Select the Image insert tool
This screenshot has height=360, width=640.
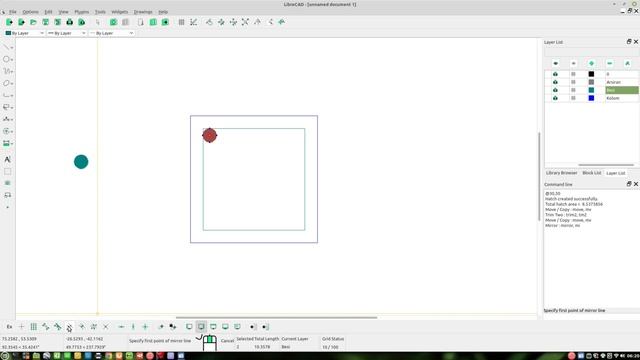point(7,183)
